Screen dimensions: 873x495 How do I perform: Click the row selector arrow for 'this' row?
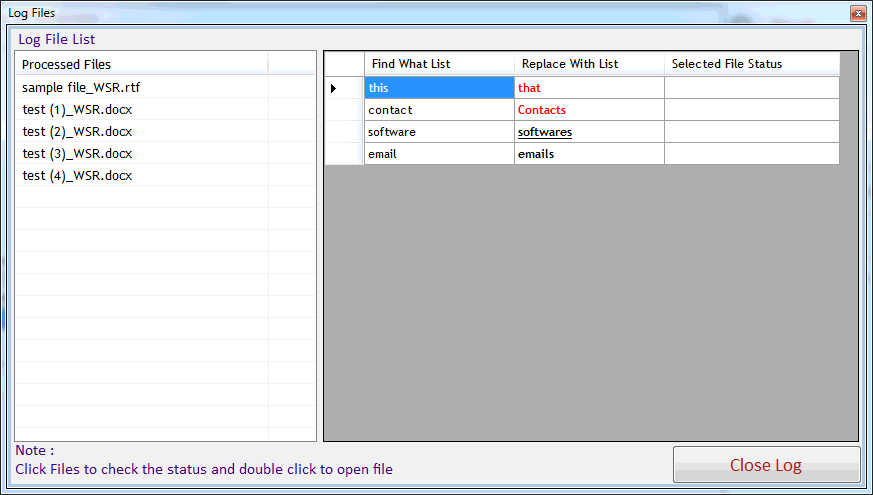344,87
